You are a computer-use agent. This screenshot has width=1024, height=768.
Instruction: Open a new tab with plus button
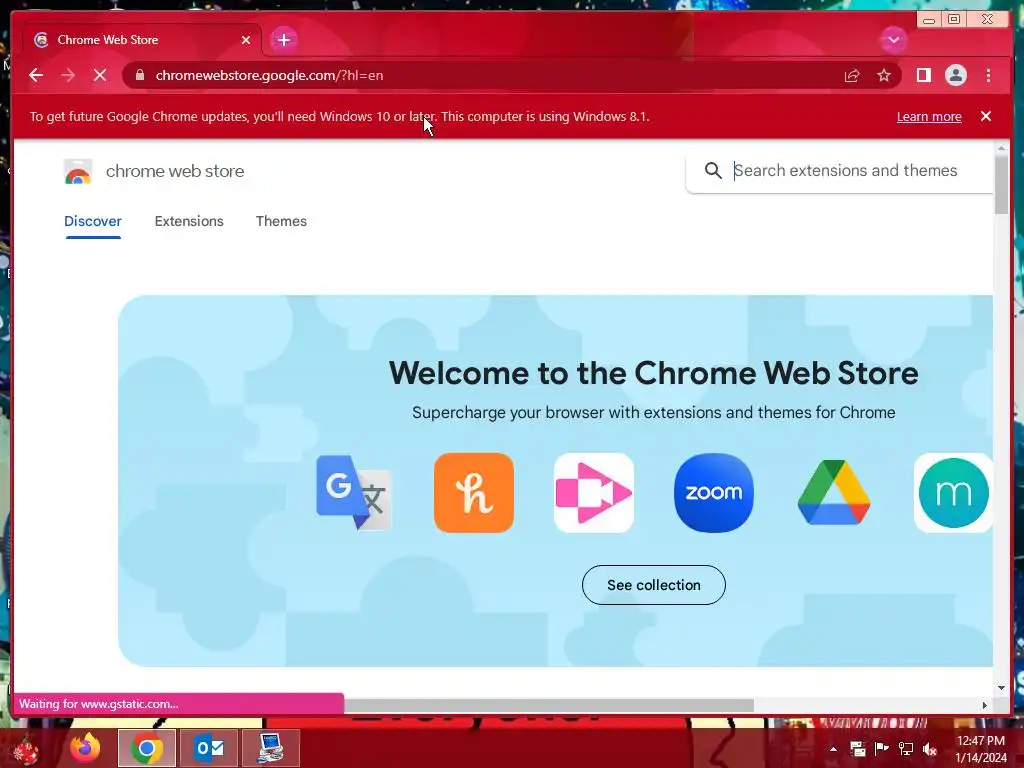[283, 40]
